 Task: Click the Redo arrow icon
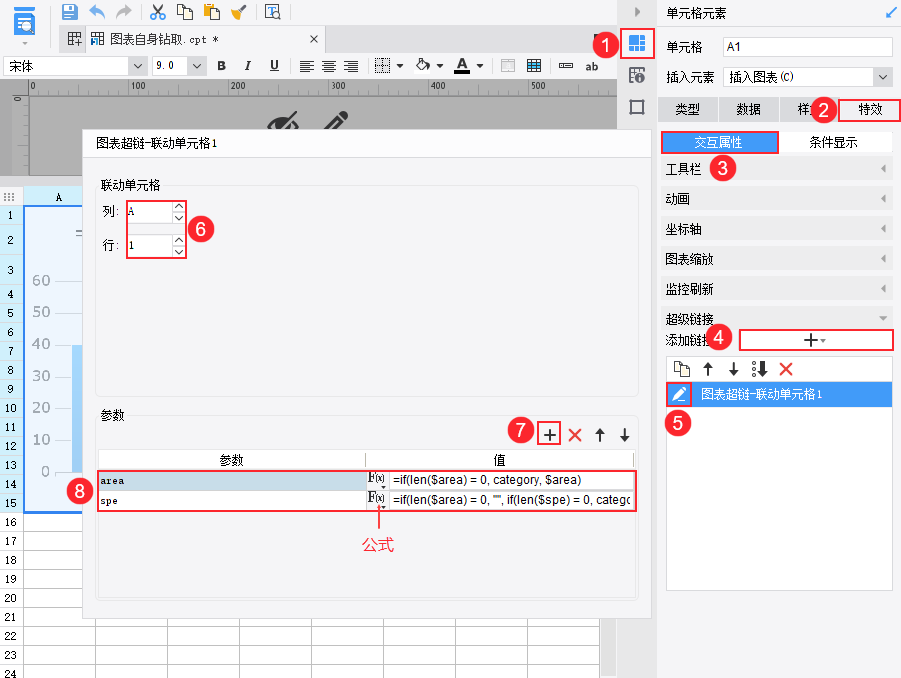124,11
